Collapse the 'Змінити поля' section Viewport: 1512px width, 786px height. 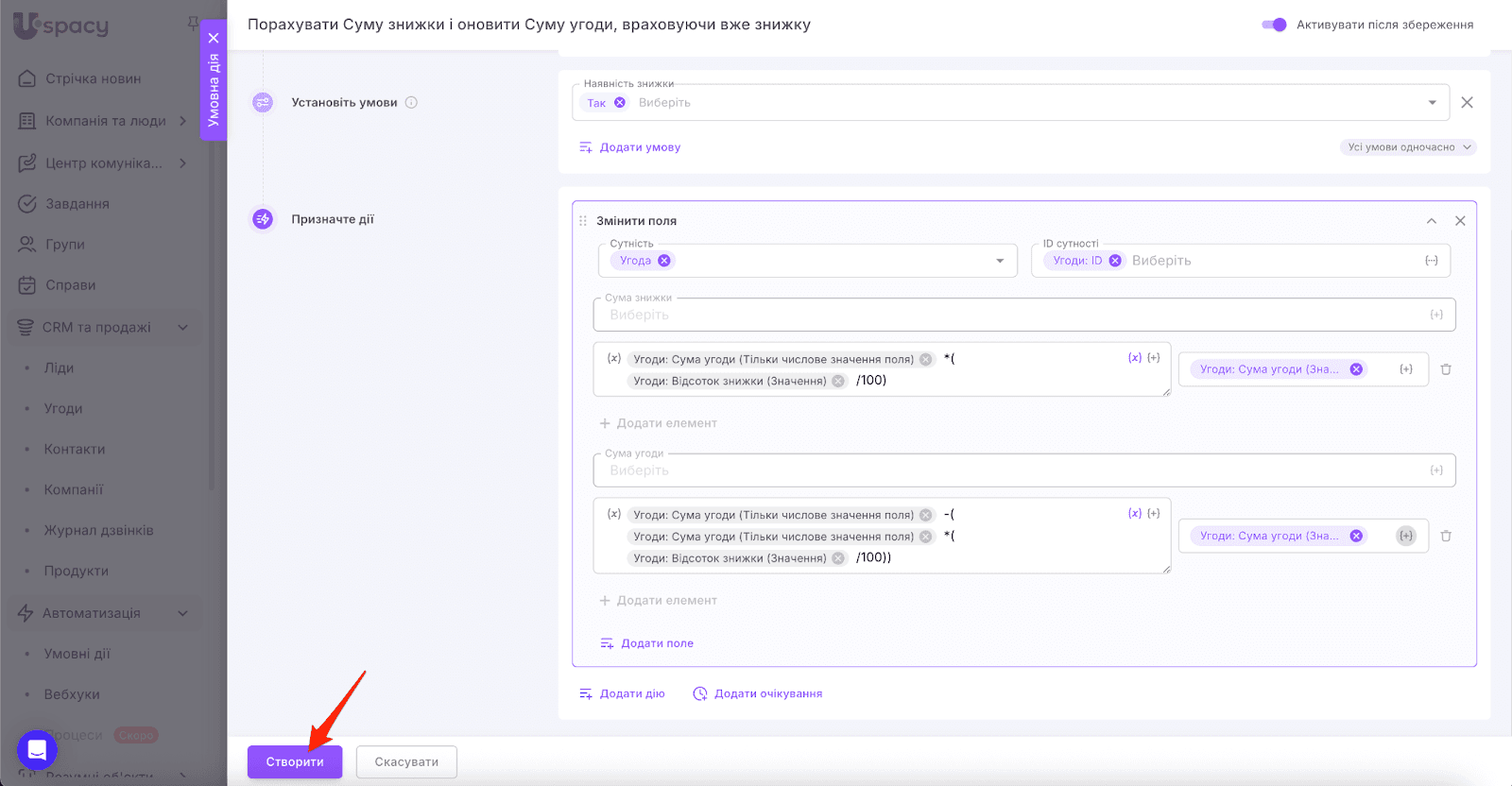(1432, 221)
